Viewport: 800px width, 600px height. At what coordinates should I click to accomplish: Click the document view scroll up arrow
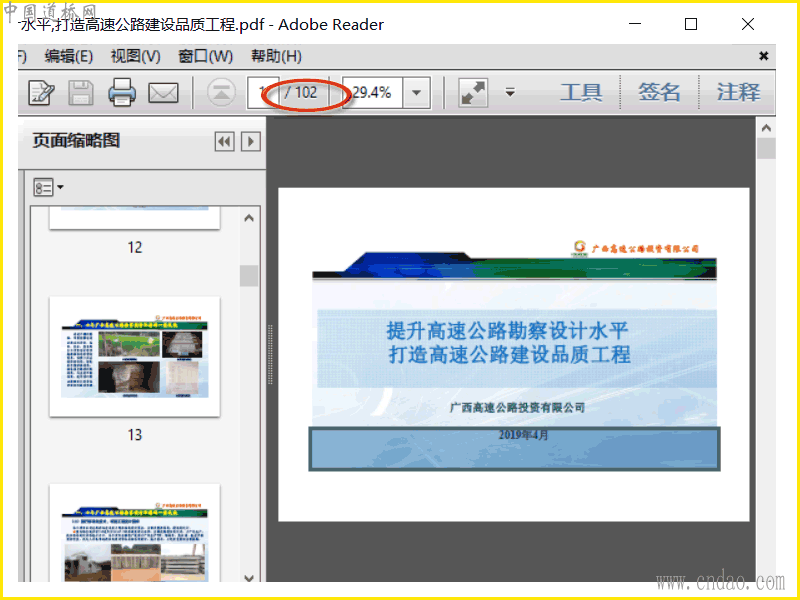766,129
